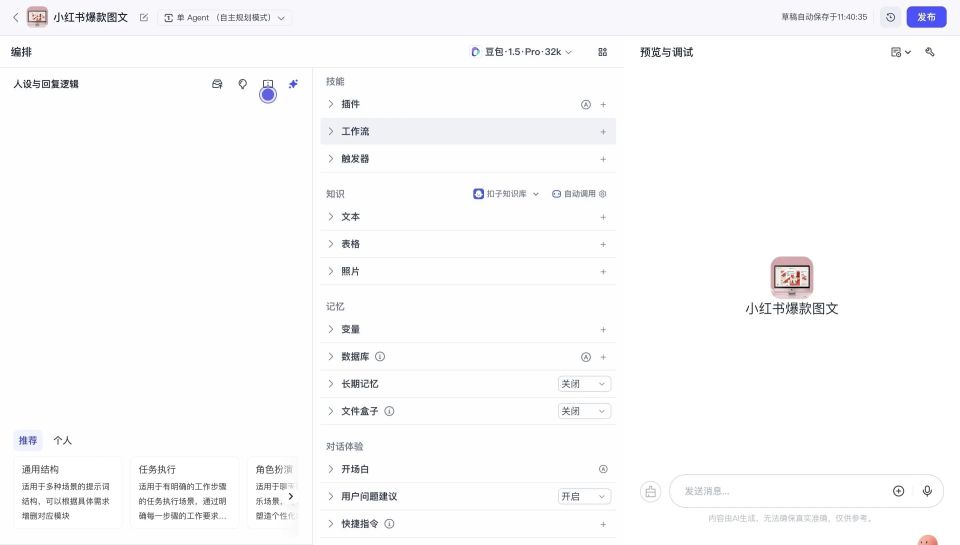Clear chat history with broom icon
The width and height of the screenshot is (960, 545).
[x=650, y=491]
